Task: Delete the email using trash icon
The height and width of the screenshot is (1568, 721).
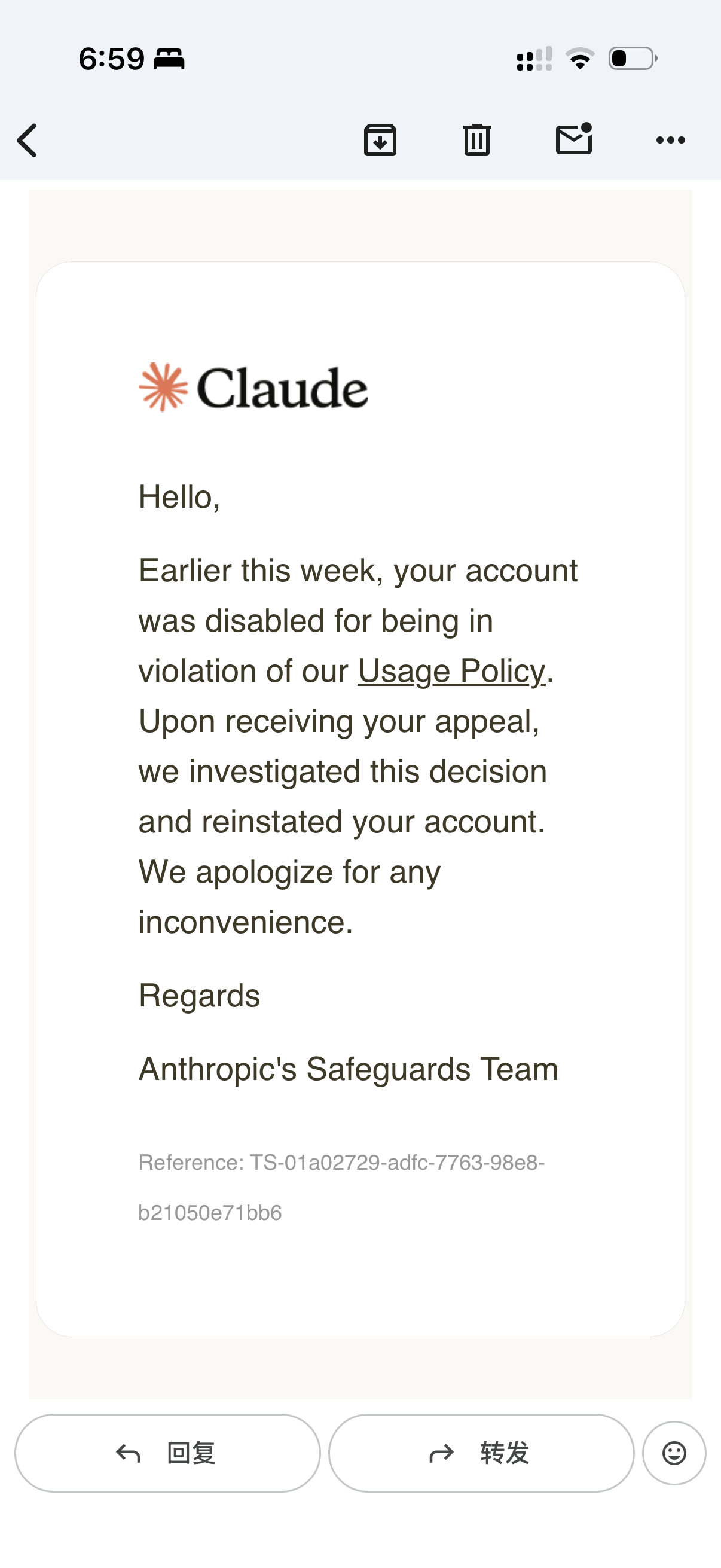Action: 477,139
